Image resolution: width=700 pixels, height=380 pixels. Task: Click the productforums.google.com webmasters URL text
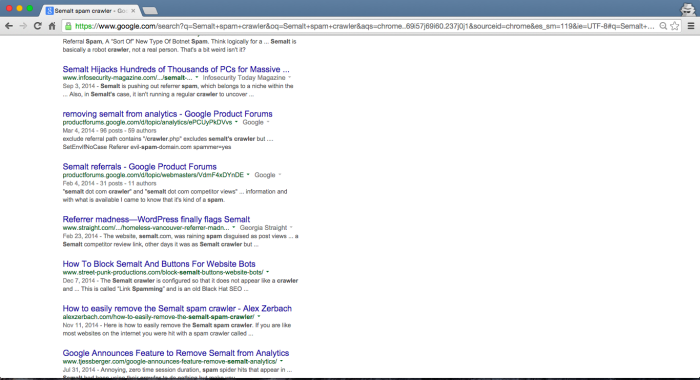[153, 175]
